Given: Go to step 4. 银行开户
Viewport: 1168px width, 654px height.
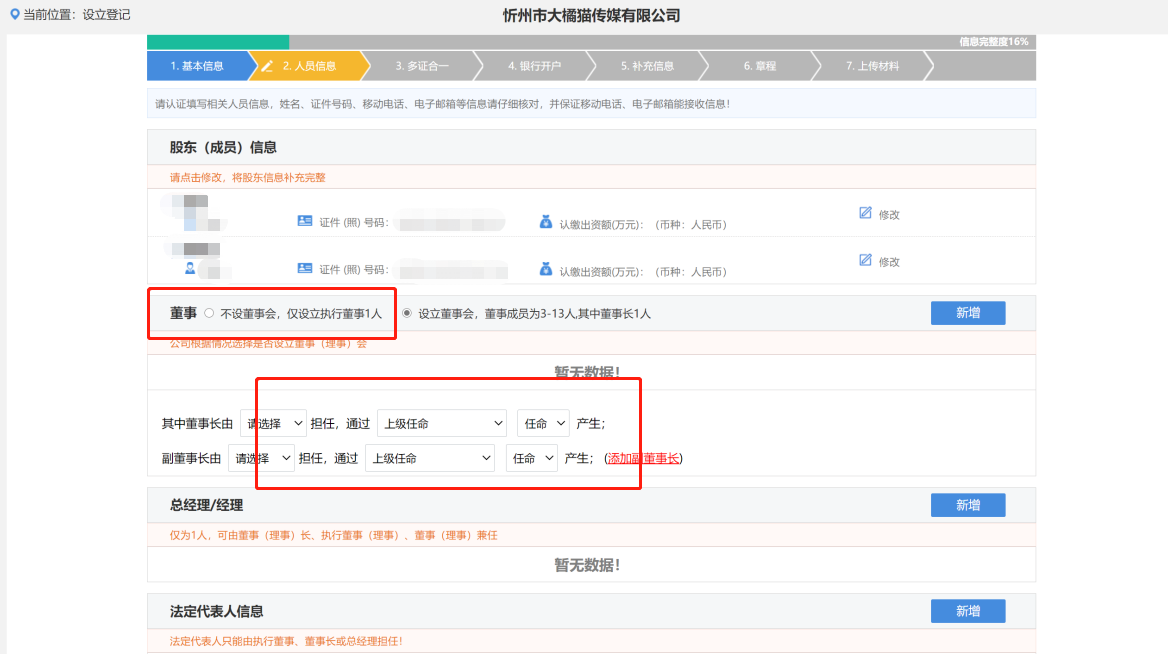Looking at the screenshot, I should coord(535,66).
